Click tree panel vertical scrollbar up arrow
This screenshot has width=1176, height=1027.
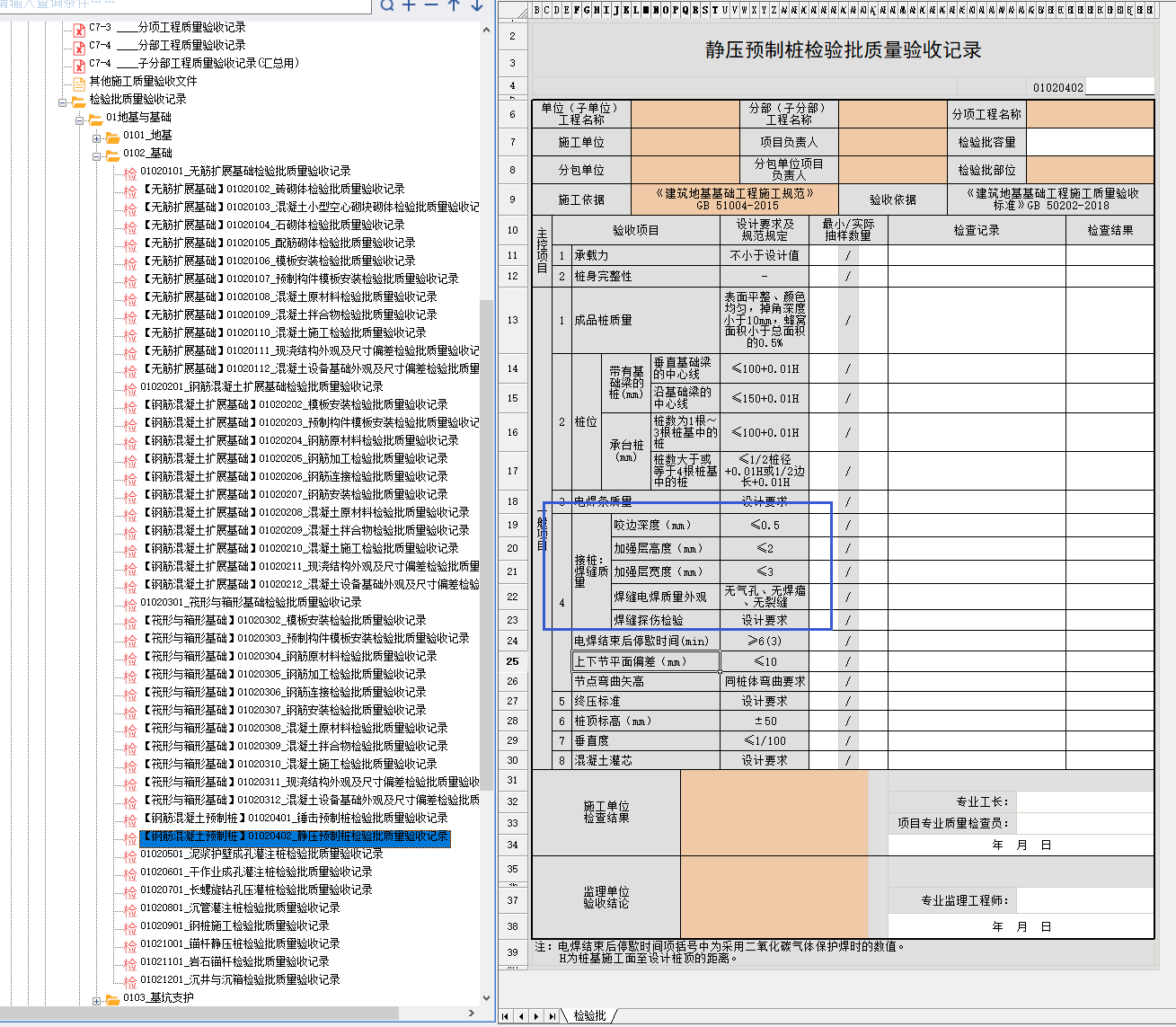(x=487, y=30)
